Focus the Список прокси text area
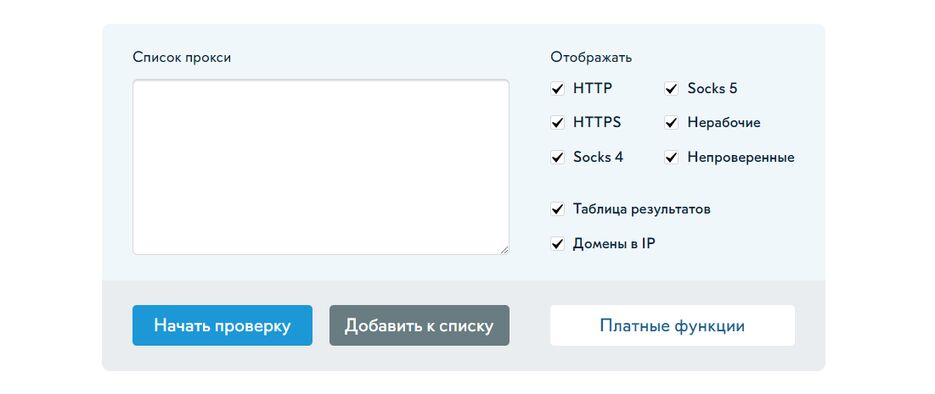This screenshot has height=394, width=935. point(321,167)
